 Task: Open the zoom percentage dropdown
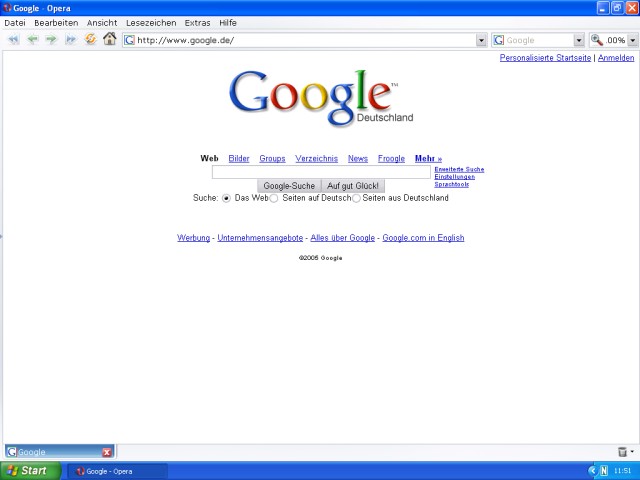633,40
